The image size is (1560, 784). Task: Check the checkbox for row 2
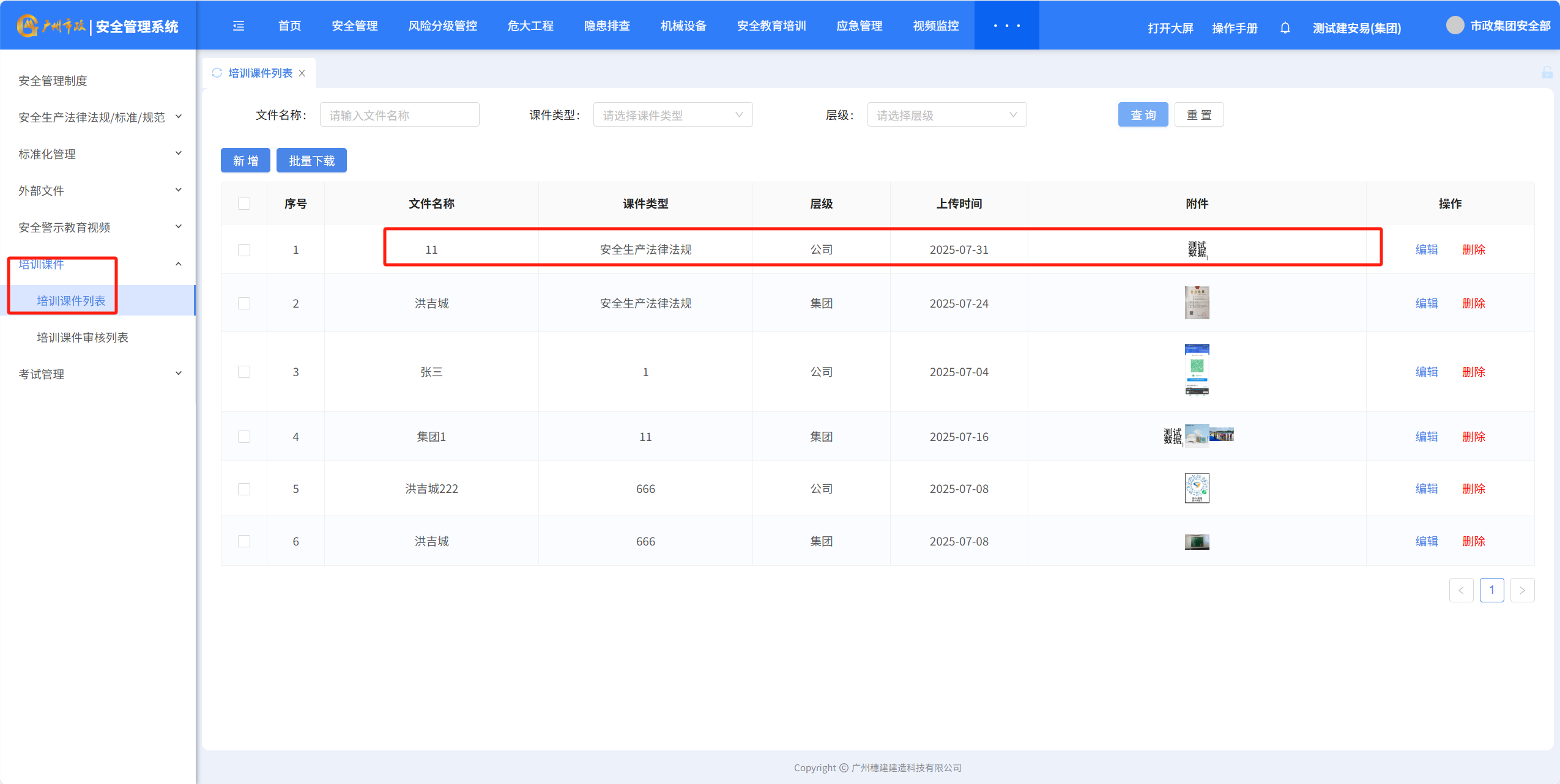244,303
